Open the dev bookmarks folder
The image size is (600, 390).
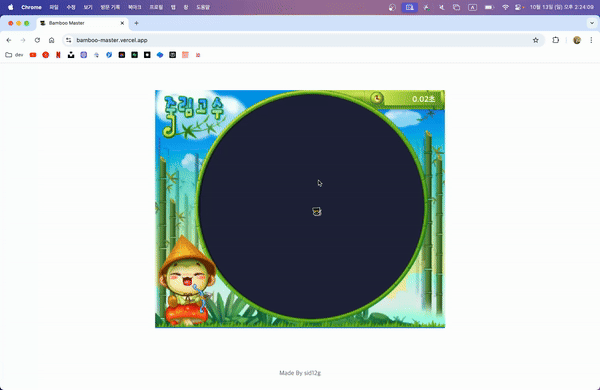(14, 55)
